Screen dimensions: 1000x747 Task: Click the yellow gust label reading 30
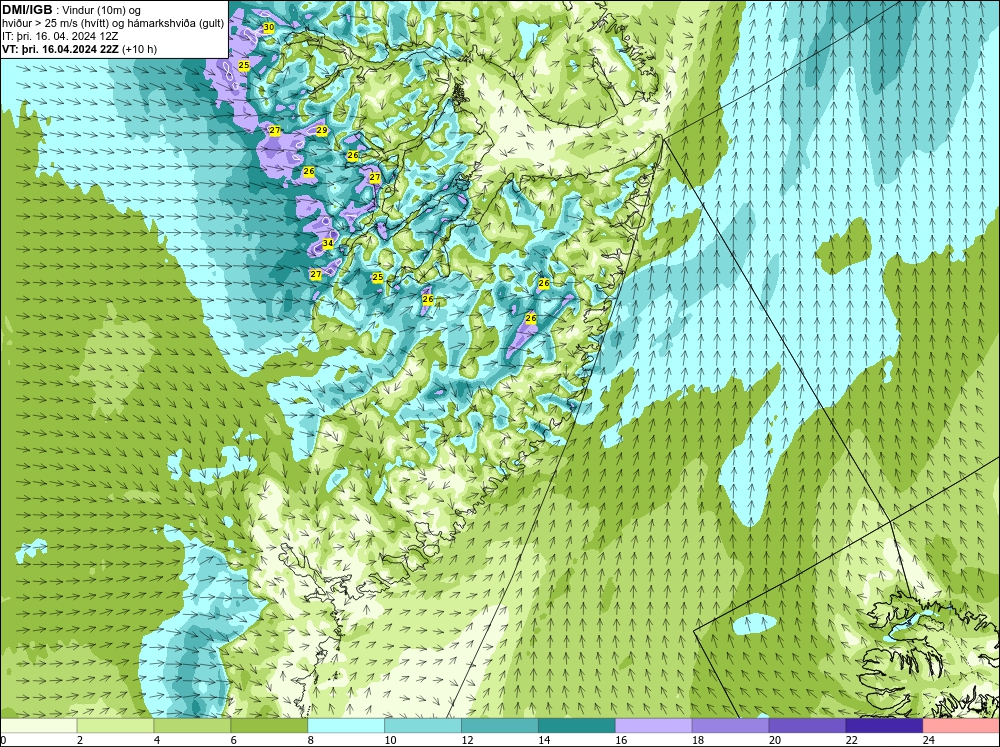(268, 27)
